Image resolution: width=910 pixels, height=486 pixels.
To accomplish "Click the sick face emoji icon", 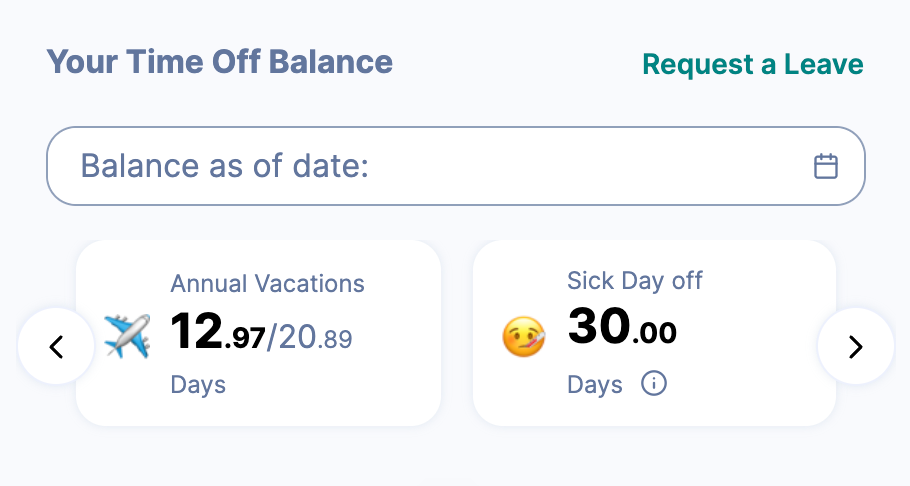I will 524,337.
